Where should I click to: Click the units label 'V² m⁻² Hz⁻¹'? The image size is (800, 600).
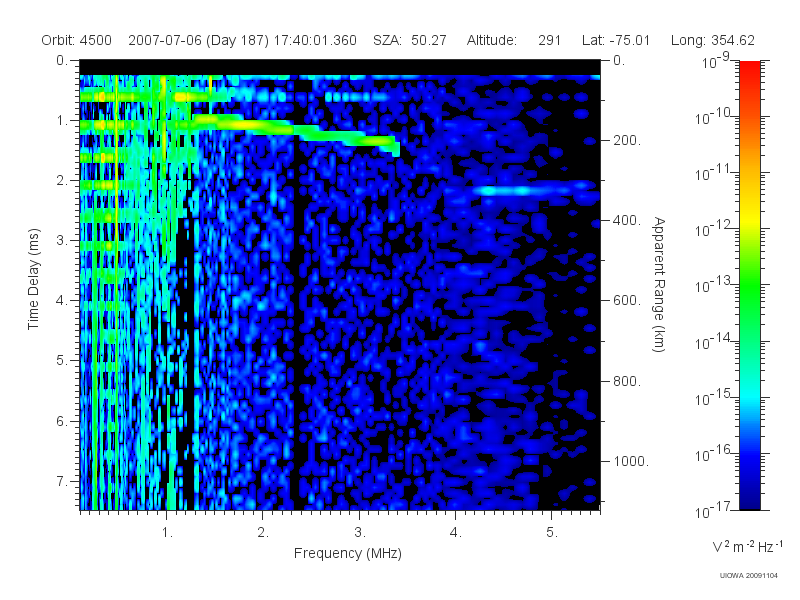coord(747,546)
